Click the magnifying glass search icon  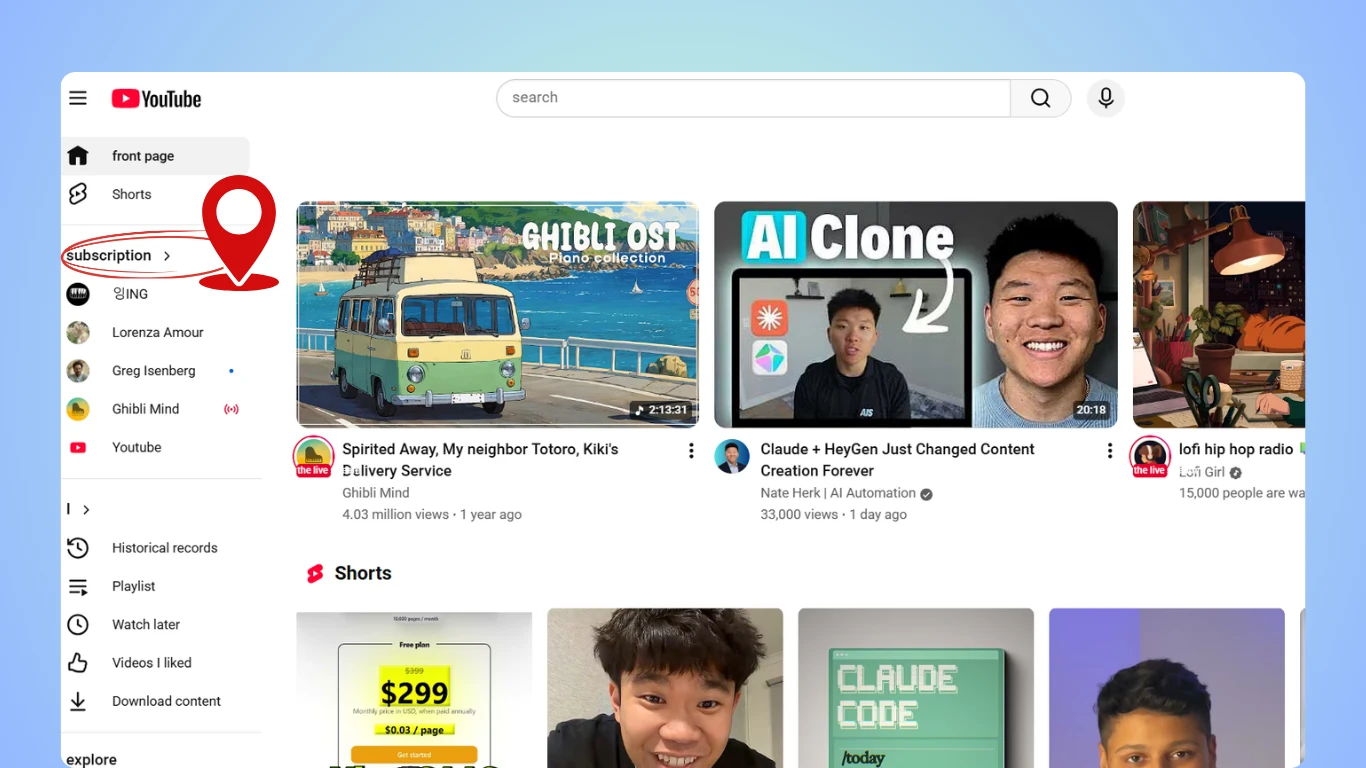(x=1040, y=97)
